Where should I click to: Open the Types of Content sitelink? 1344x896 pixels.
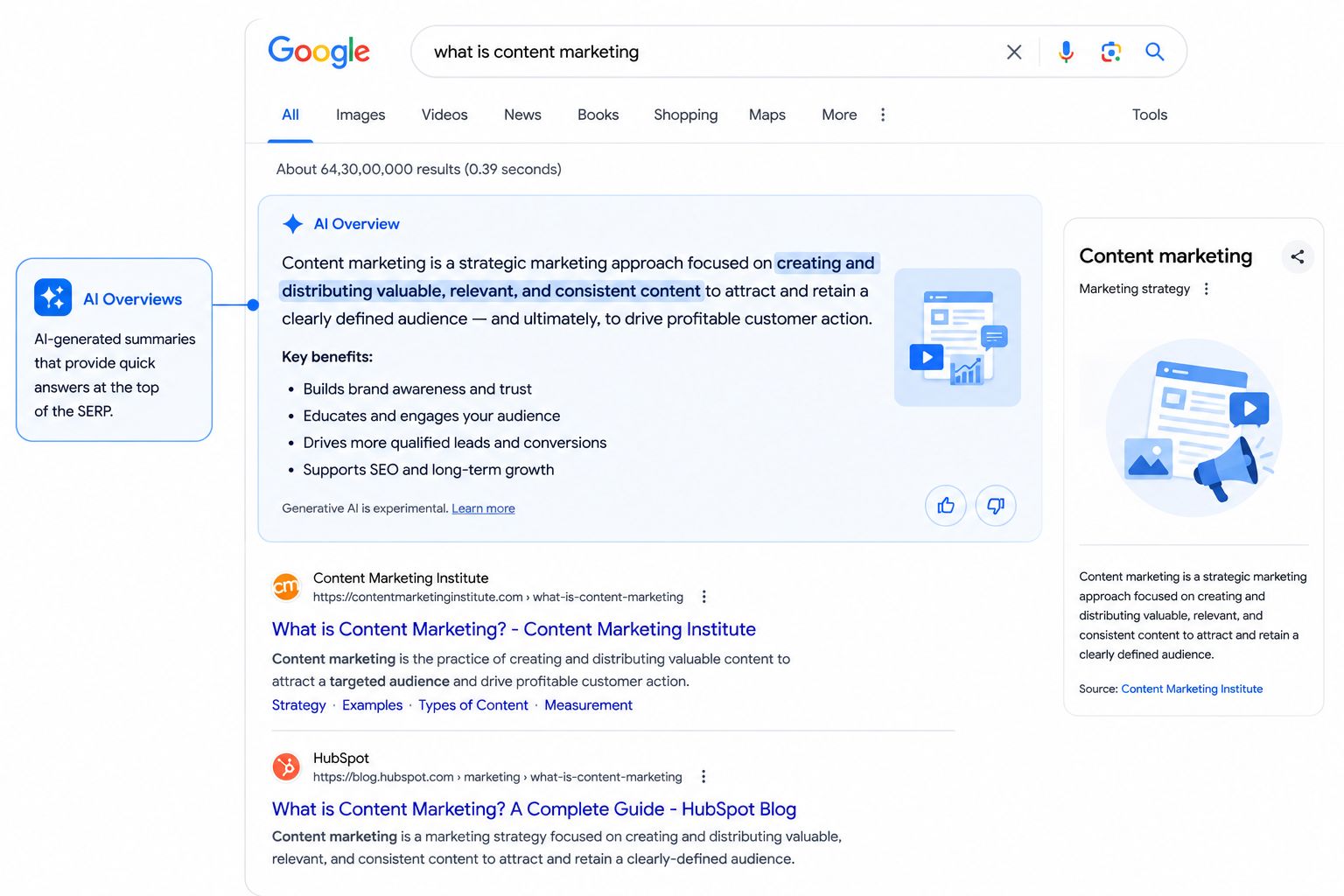[473, 705]
